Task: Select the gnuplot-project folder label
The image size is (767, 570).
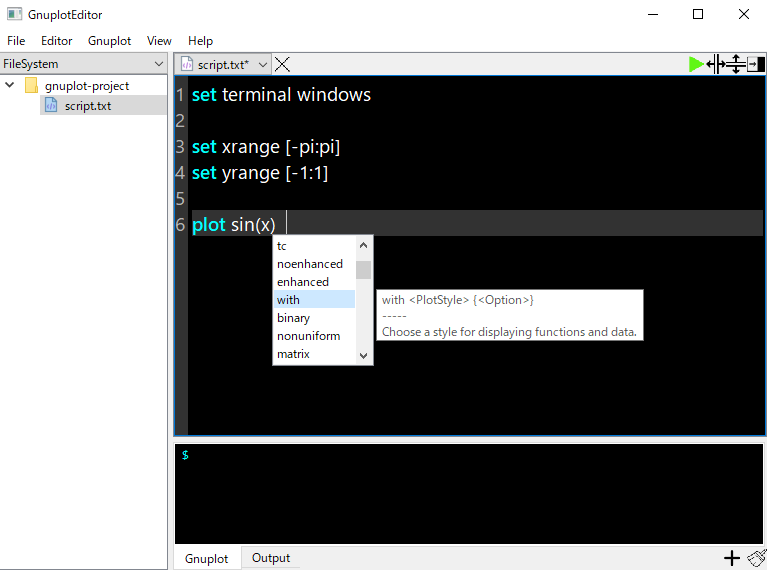Action: point(87,86)
